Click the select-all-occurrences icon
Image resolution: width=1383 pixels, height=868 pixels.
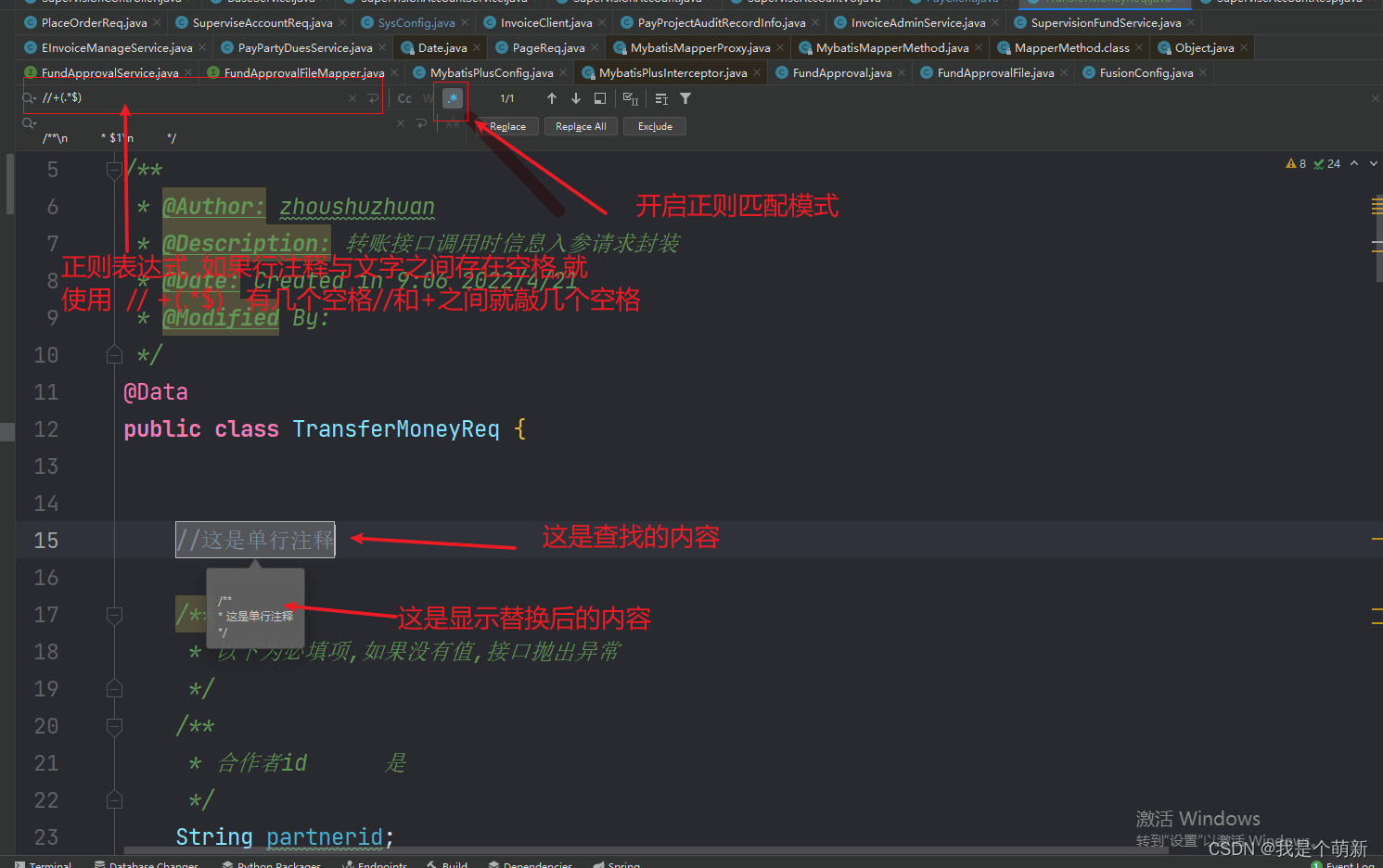pyautogui.click(x=630, y=99)
